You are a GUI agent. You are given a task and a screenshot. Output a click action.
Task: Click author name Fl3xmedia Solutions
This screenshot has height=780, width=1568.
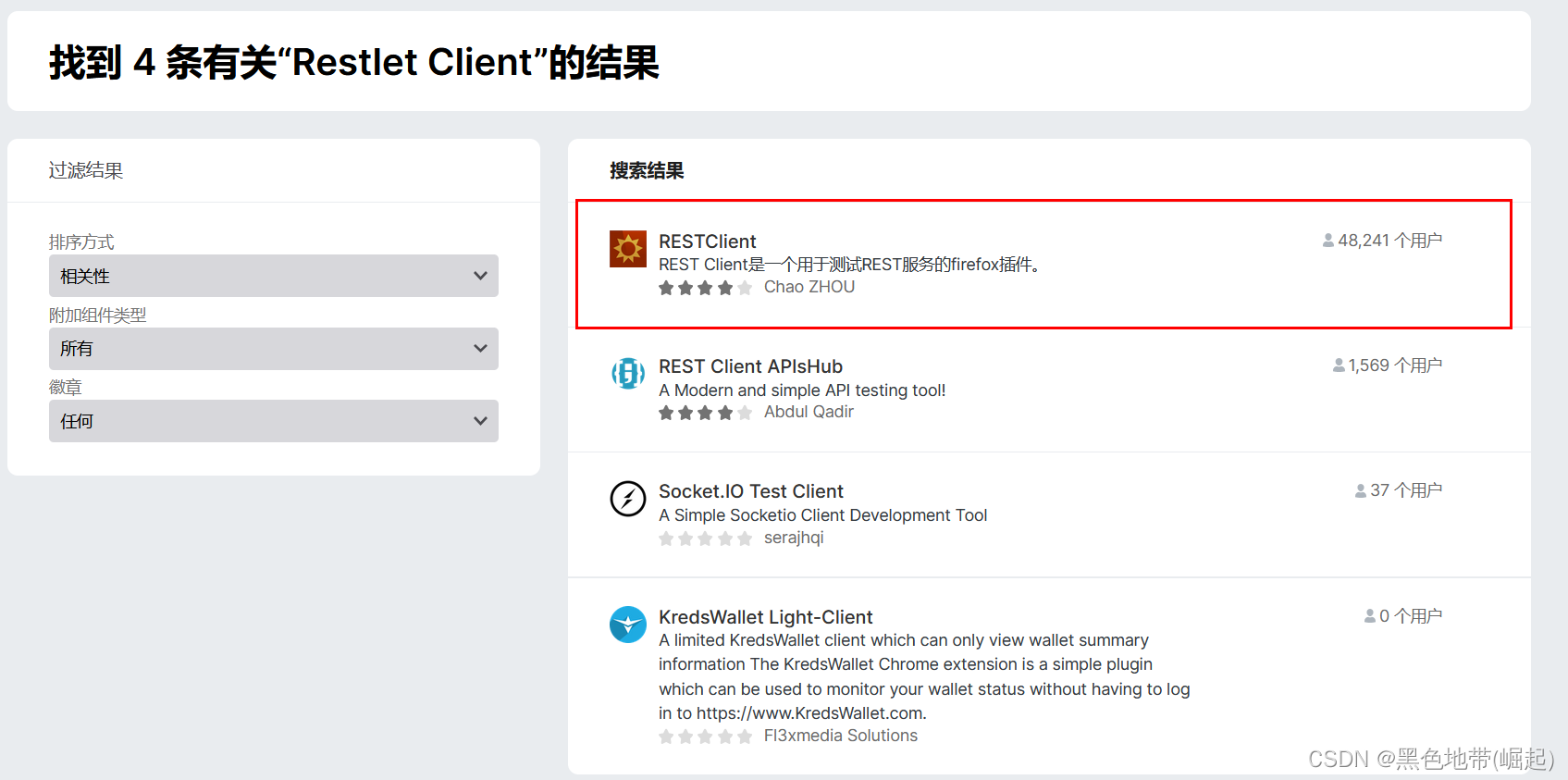(841, 736)
